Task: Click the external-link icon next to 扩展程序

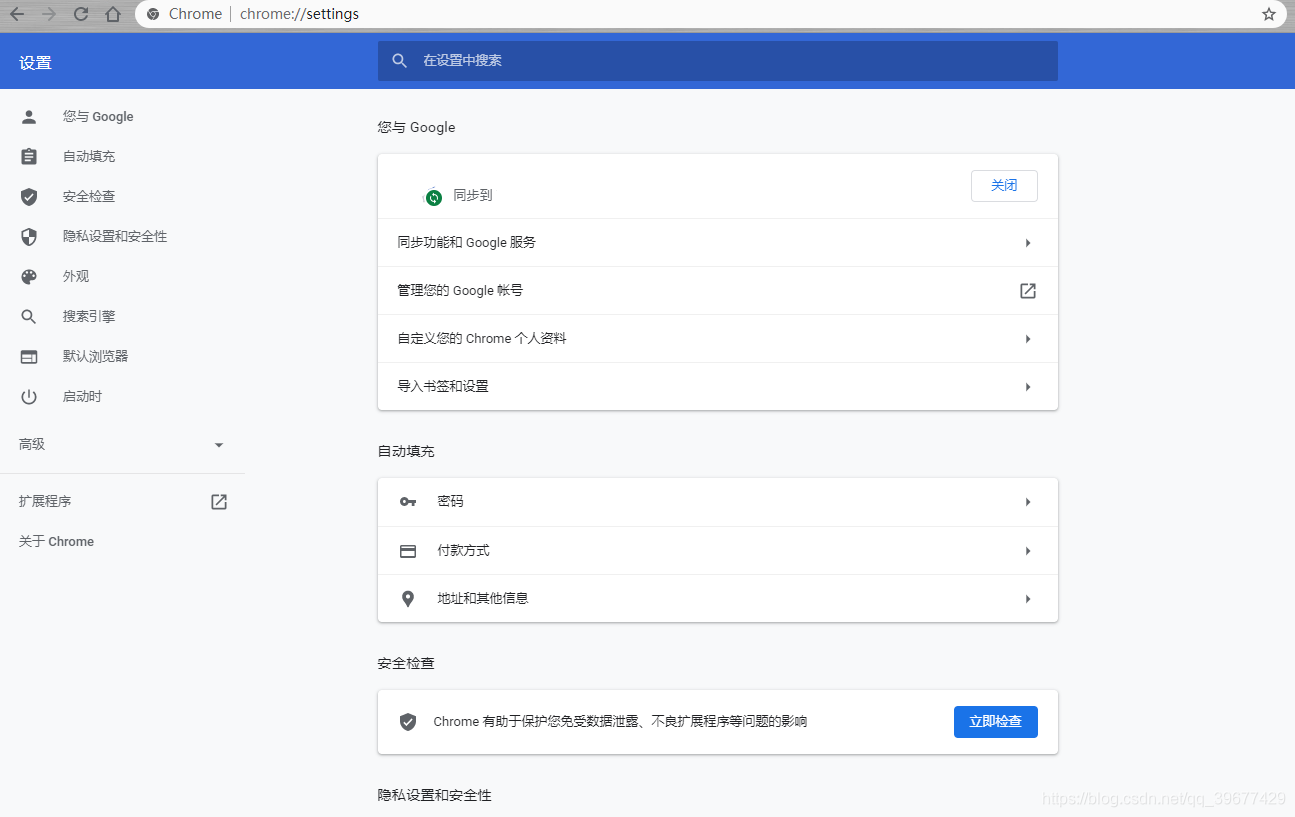Action: tap(219, 502)
